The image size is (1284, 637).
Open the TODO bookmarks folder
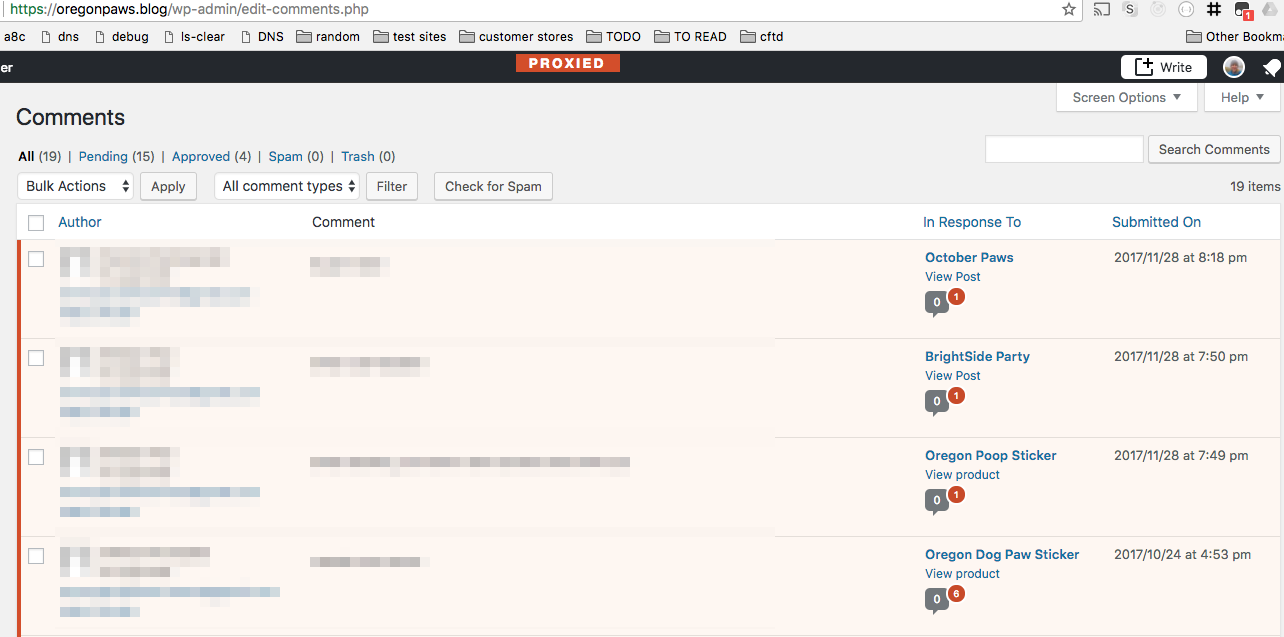(614, 37)
